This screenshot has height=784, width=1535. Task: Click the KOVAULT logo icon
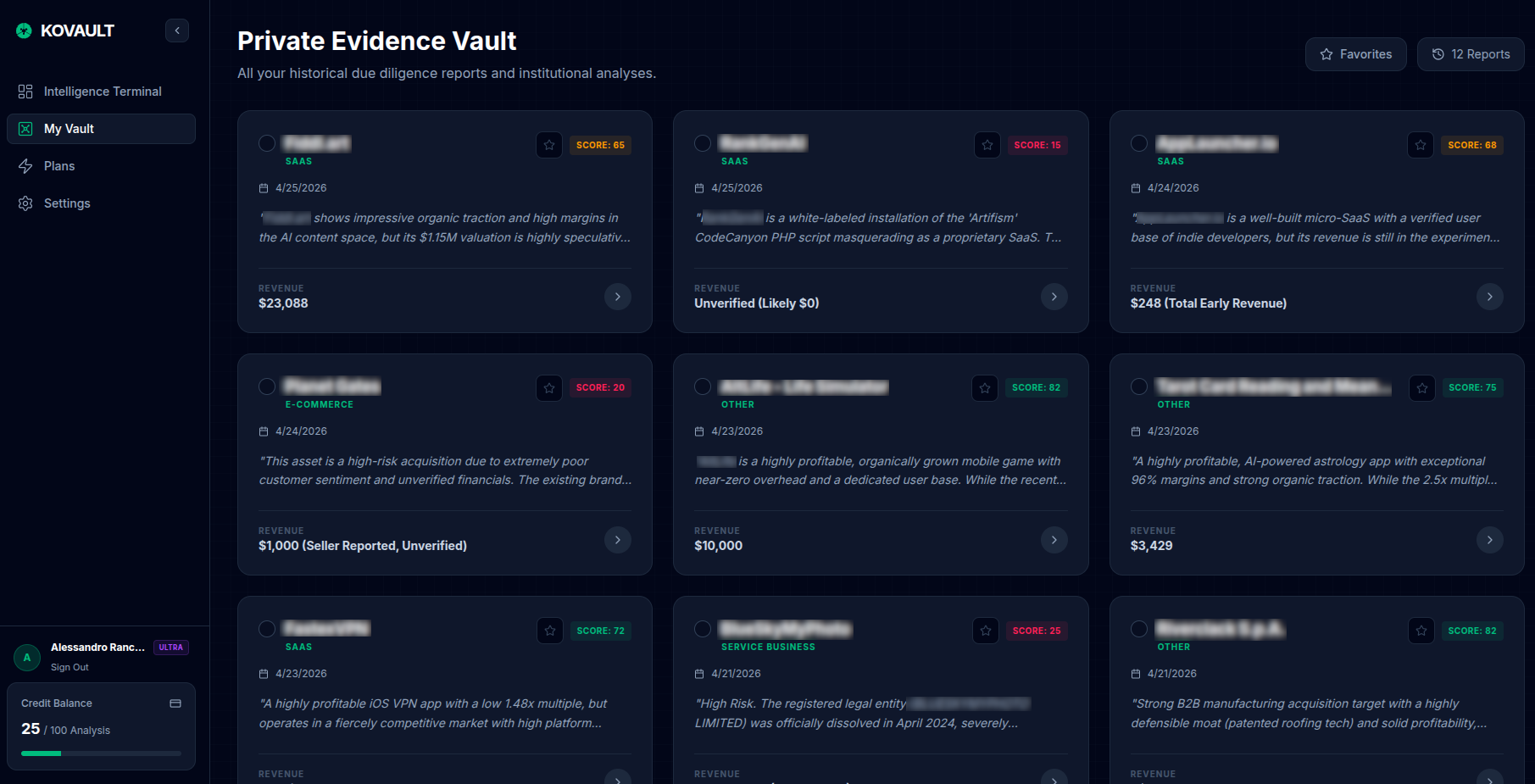pyautogui.click(x=24, y=30)
